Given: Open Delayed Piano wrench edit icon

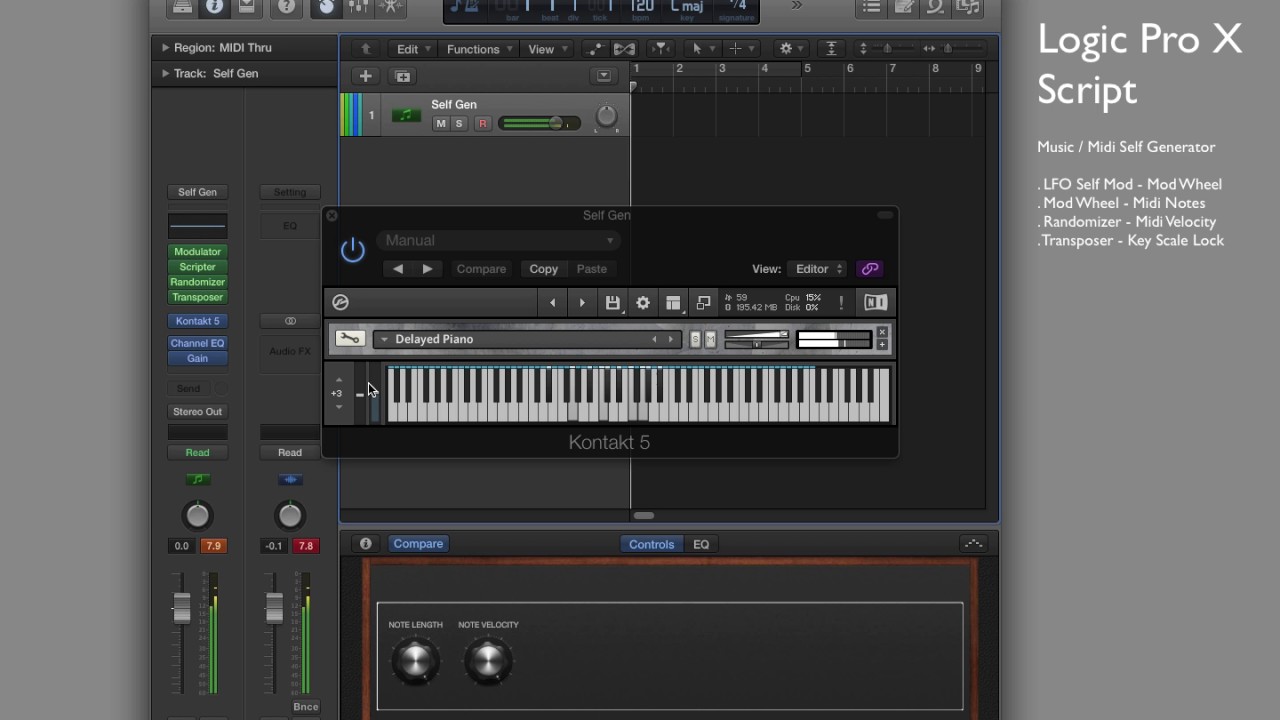Looking at the screenshot, I should click(x=349, y=339).
